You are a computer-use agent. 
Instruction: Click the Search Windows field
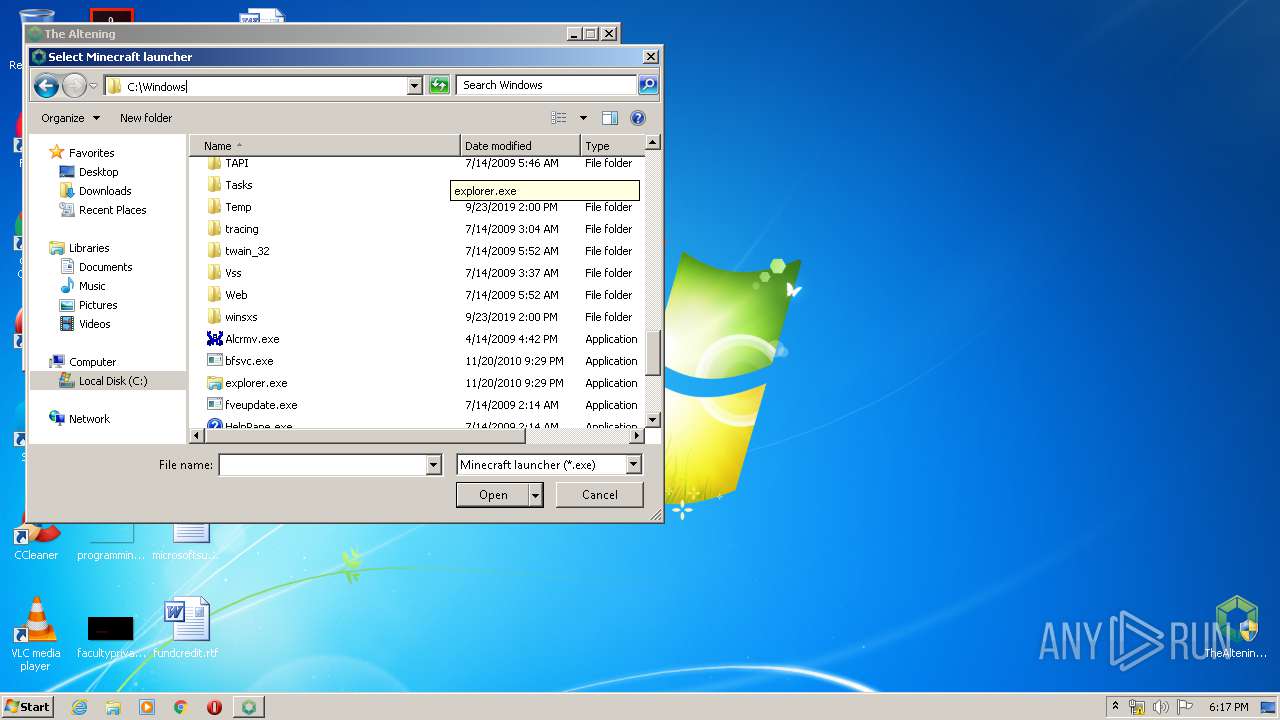coord(546,86)
